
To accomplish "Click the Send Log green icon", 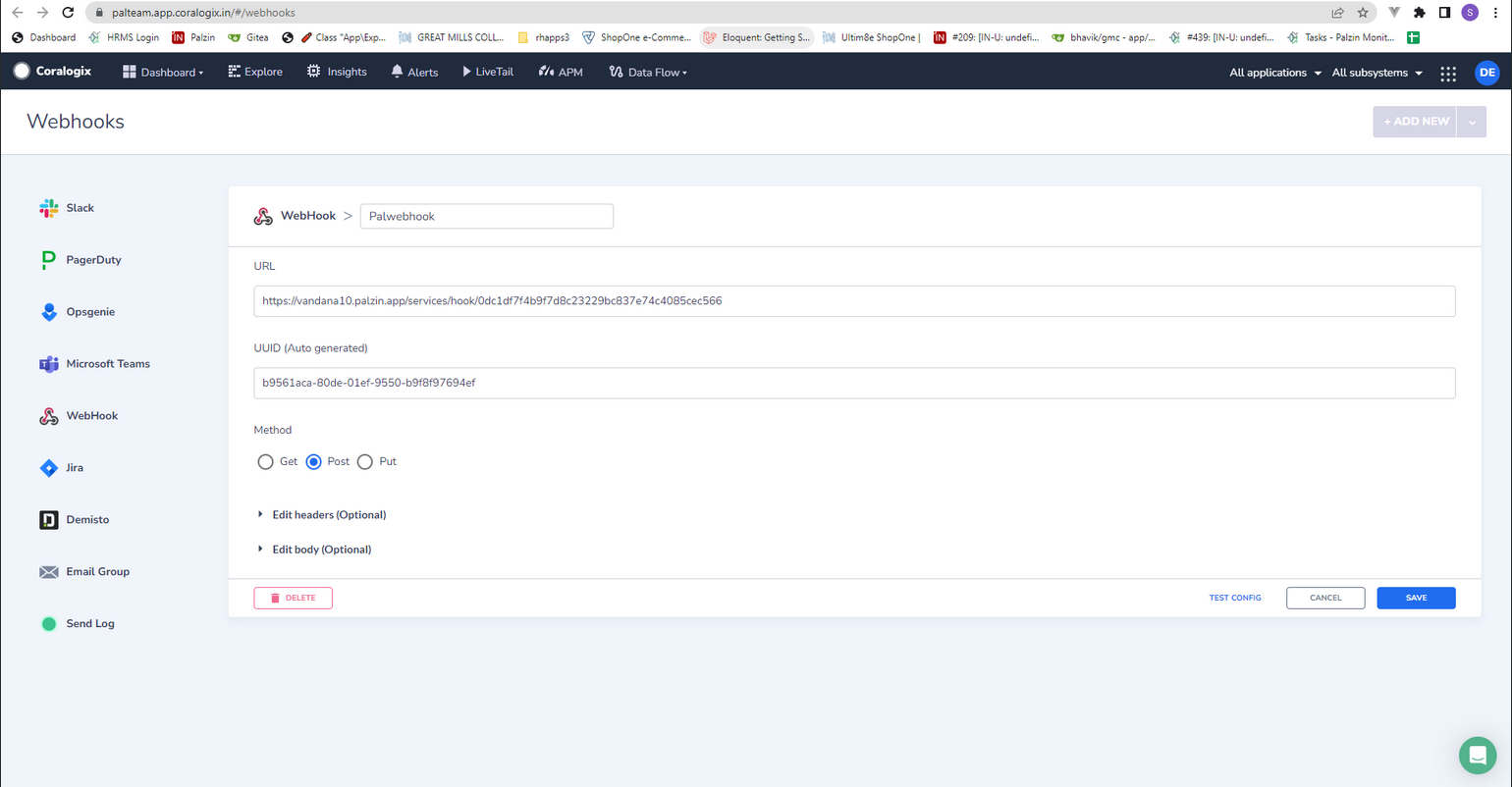I will coord(48,624).
